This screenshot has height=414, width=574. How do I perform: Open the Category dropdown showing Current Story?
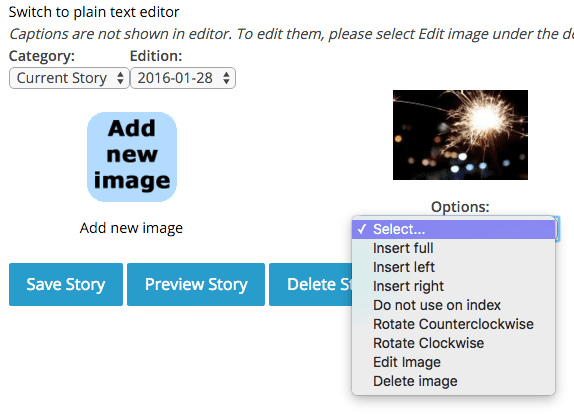coord(69,78)
